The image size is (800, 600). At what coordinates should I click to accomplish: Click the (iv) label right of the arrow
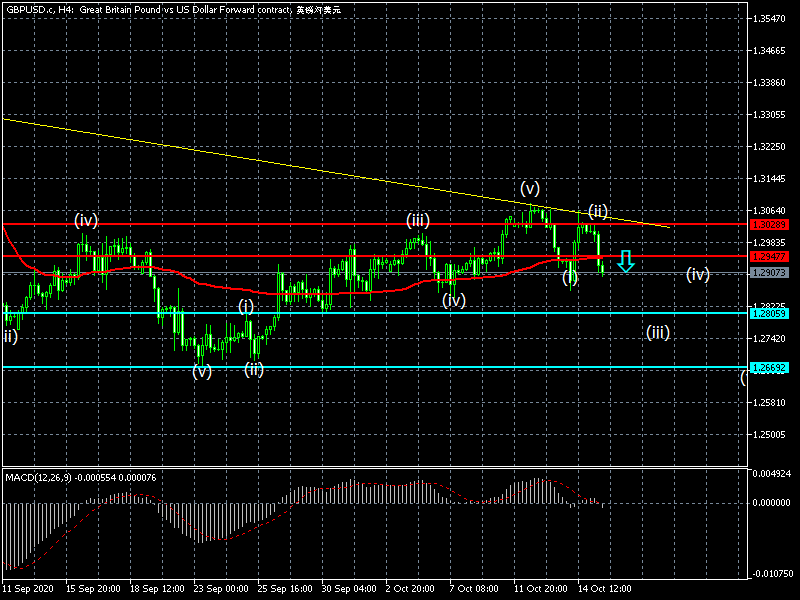point(697,274)
